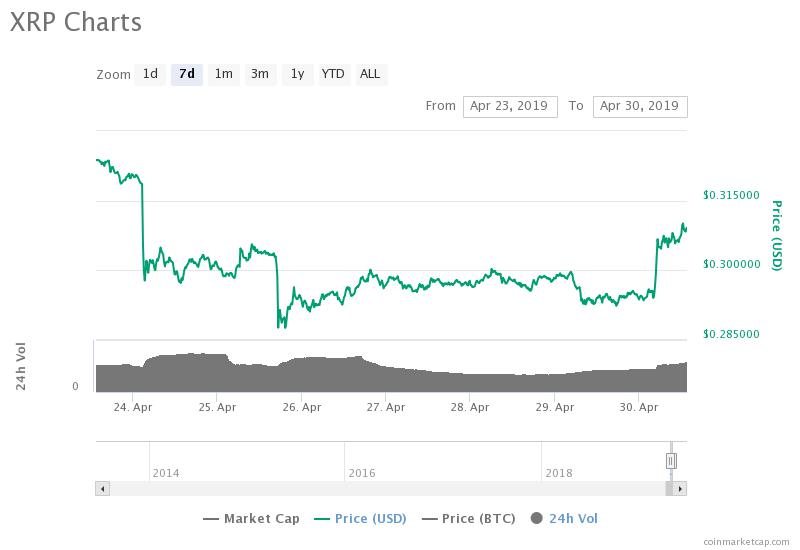Select the 1m zoom range

click(223, 74)
